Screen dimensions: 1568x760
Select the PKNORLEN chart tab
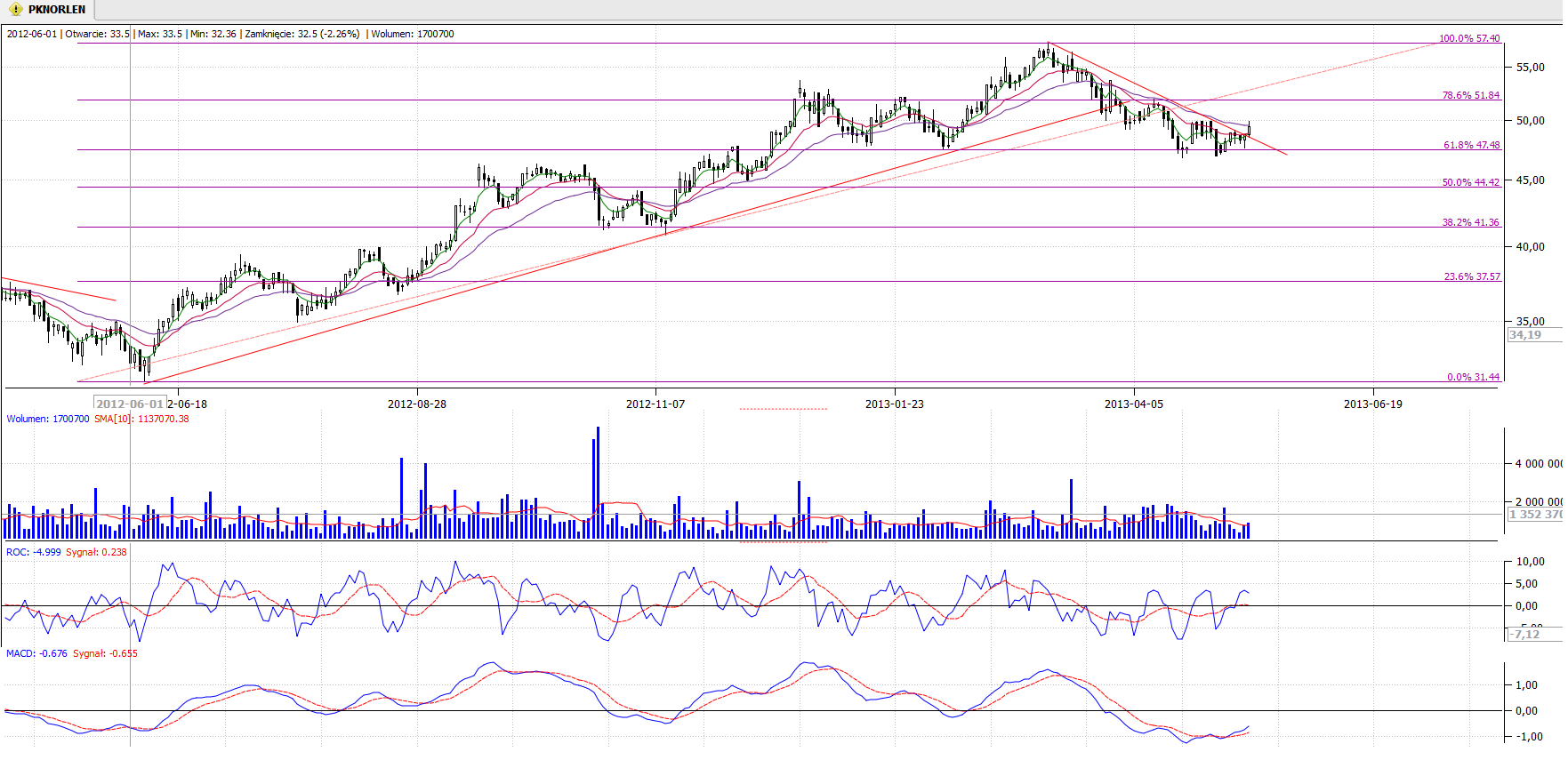(48, 10)
